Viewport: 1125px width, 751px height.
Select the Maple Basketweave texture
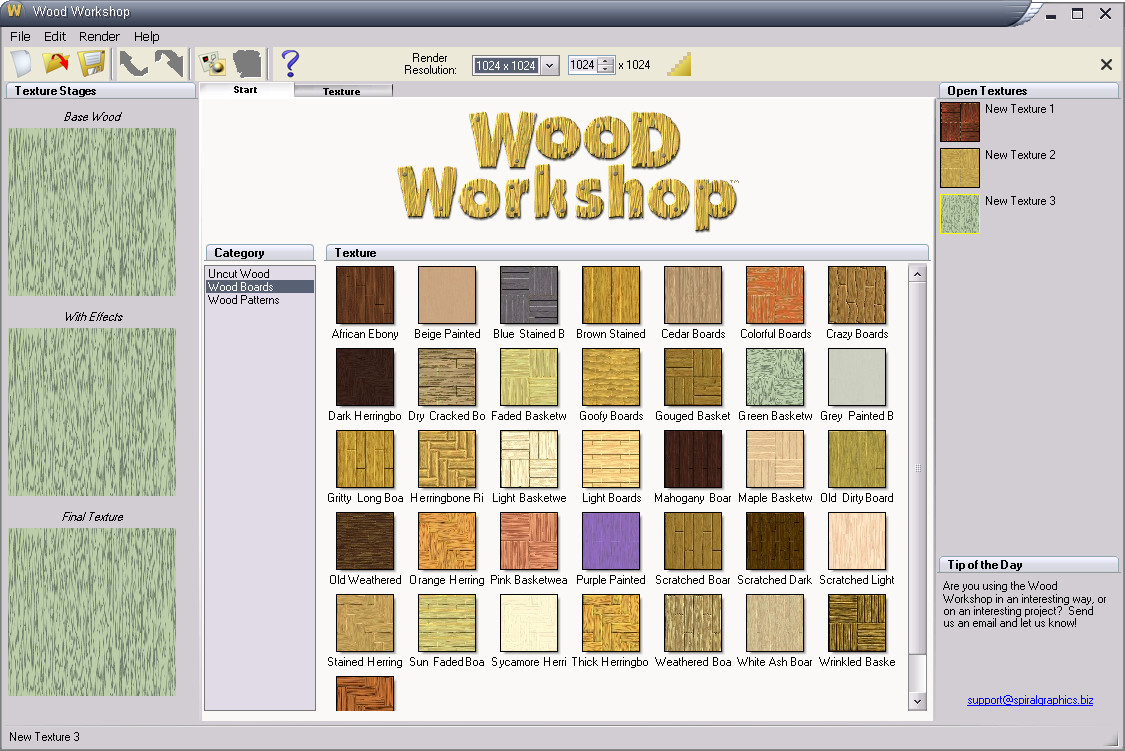point(775,459)
